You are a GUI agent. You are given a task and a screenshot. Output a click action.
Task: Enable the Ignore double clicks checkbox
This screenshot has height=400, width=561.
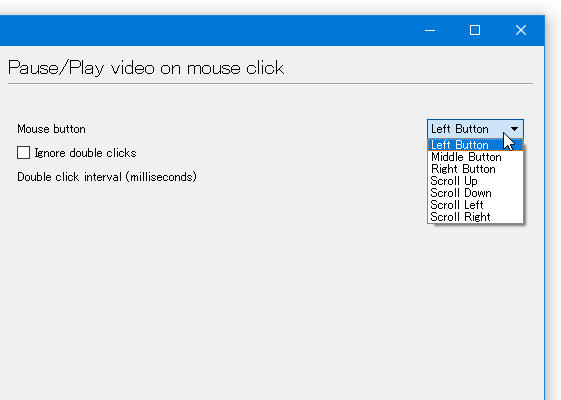(24, 153)
